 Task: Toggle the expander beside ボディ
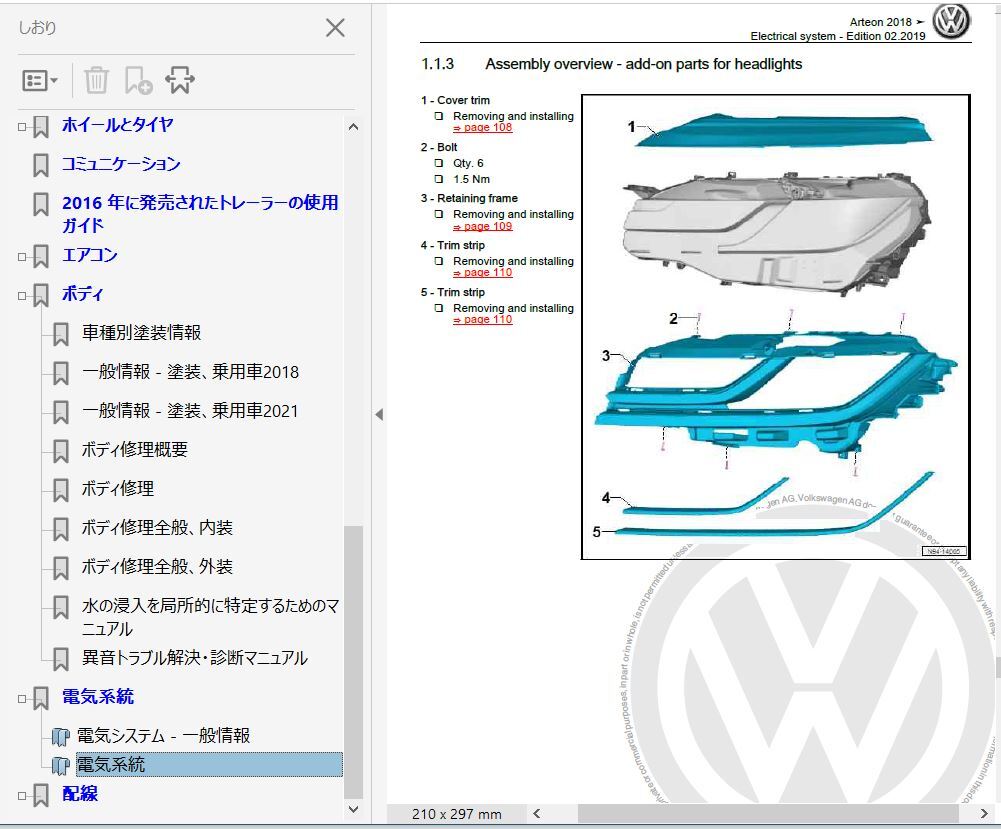tap(22, 296)
